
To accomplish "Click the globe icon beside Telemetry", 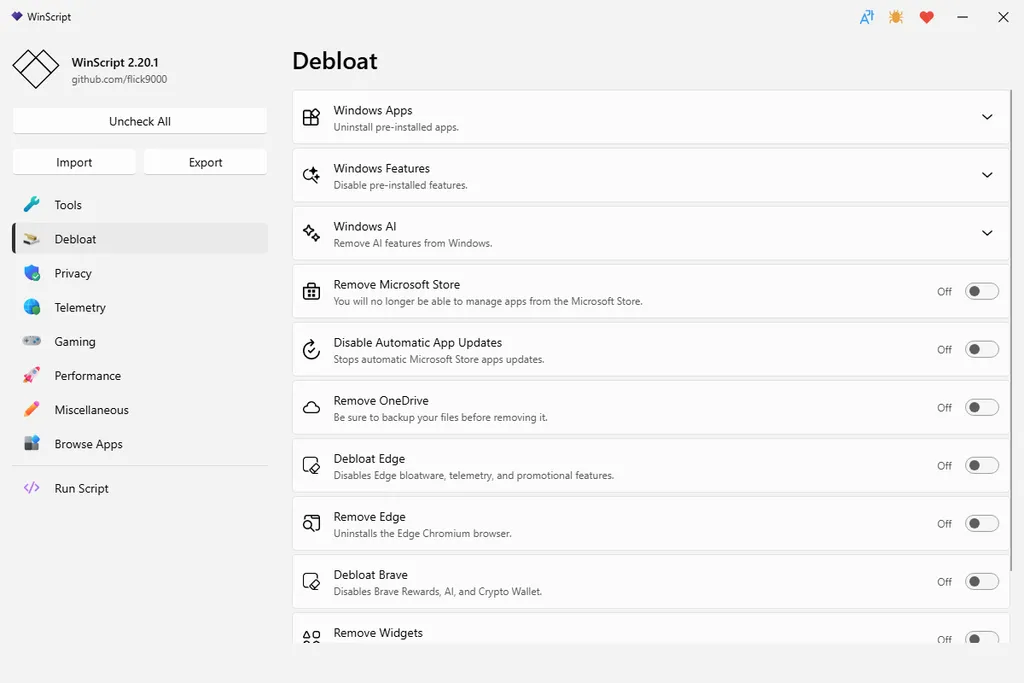I will click(x=31, y=307).
